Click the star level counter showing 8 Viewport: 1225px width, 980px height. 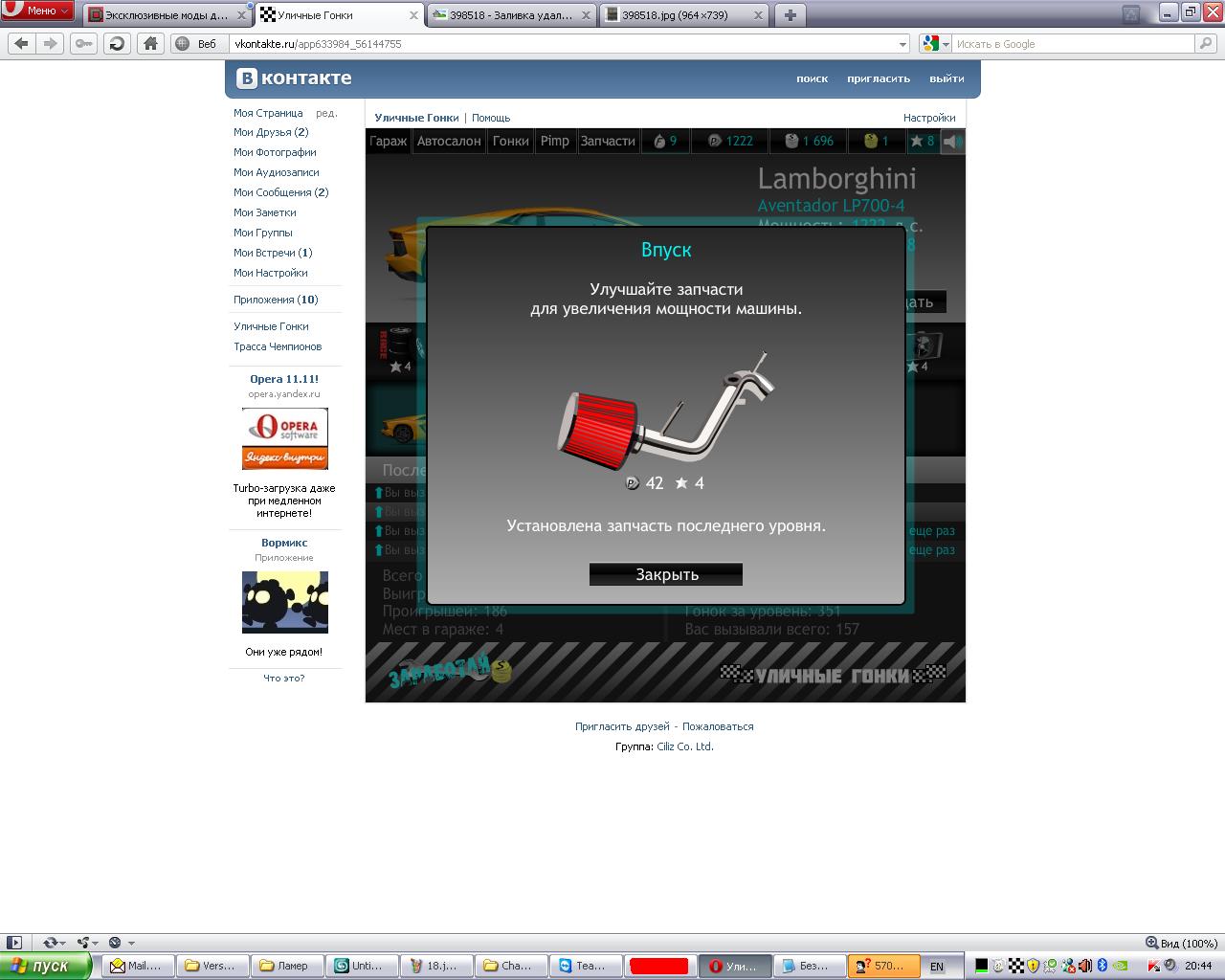923,141
